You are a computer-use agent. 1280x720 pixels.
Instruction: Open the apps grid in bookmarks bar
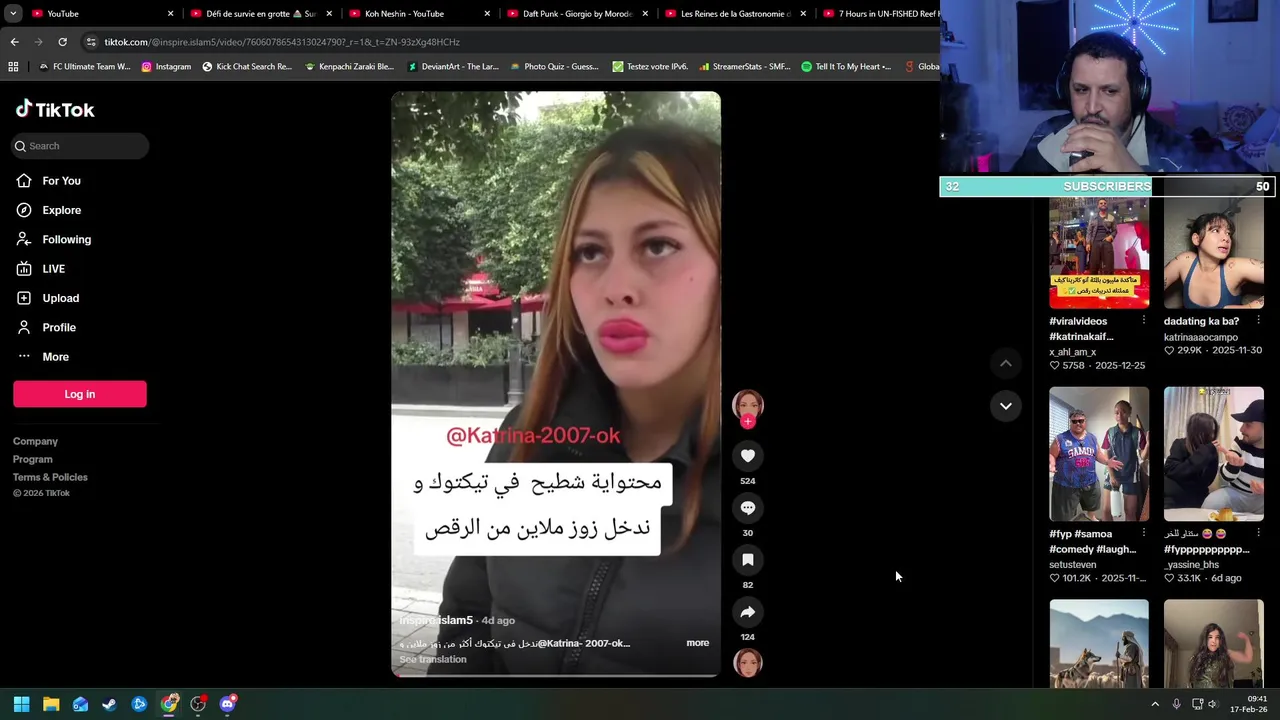pos(13,67)
